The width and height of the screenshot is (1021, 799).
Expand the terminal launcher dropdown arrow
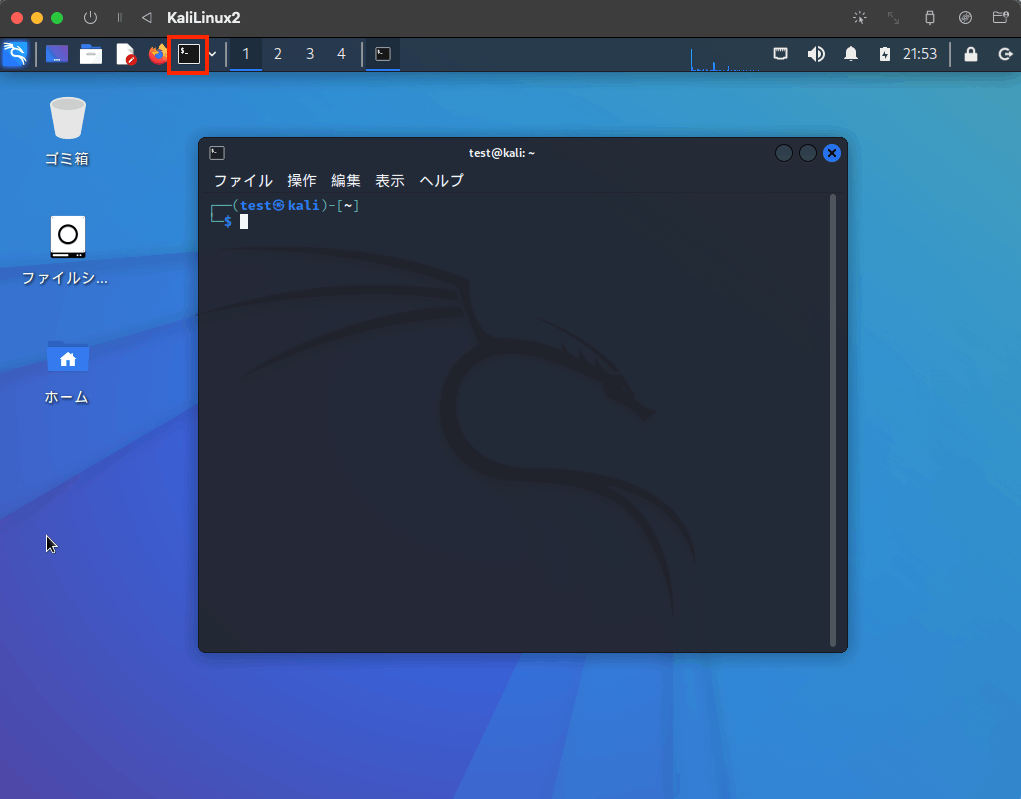coord(212,54)
